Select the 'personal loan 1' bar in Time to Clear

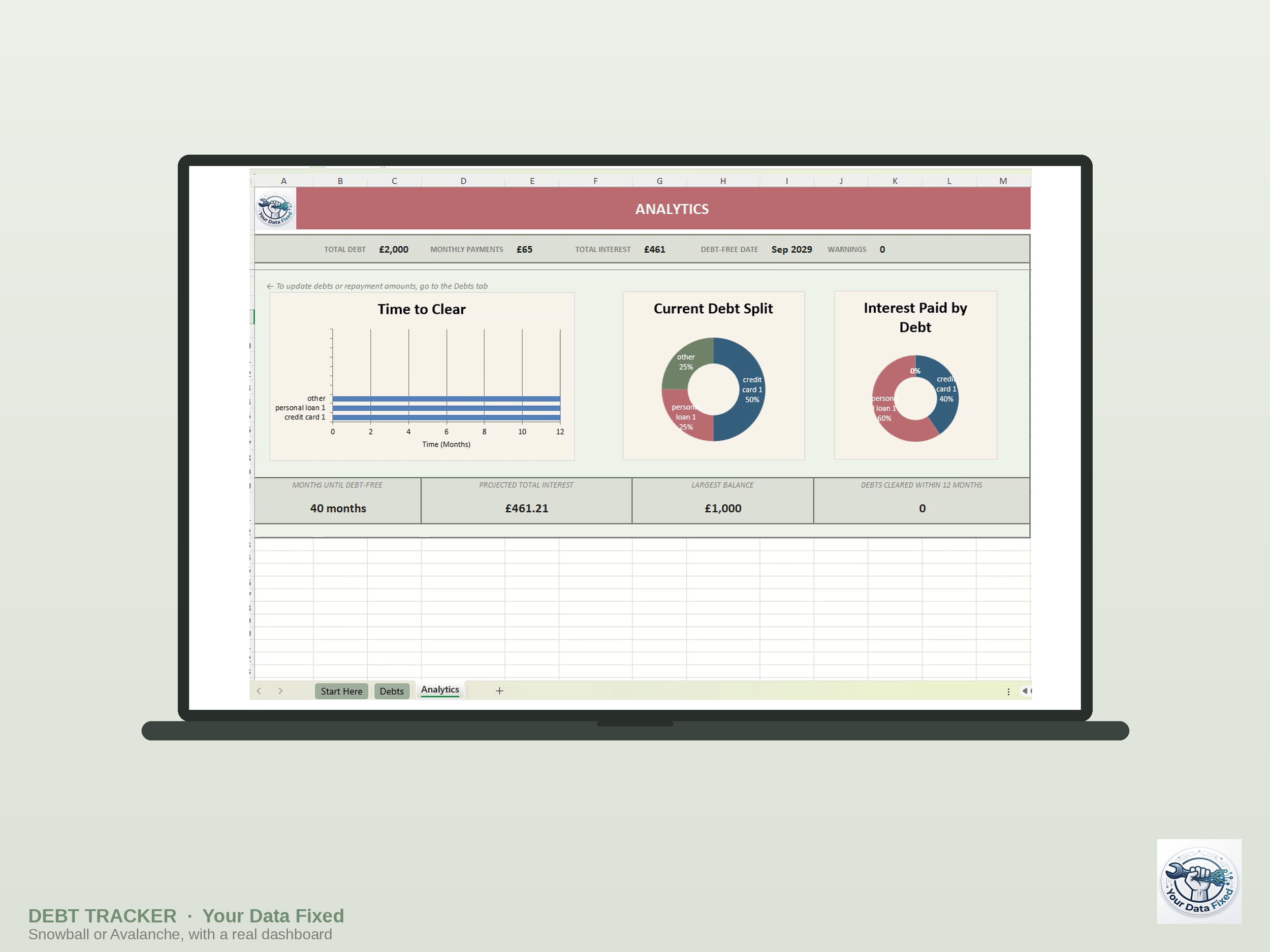coord(446,408)
